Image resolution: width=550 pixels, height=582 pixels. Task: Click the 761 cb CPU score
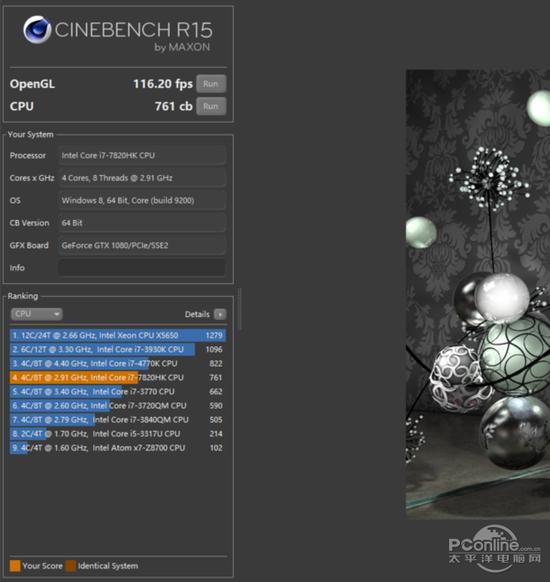173,107
